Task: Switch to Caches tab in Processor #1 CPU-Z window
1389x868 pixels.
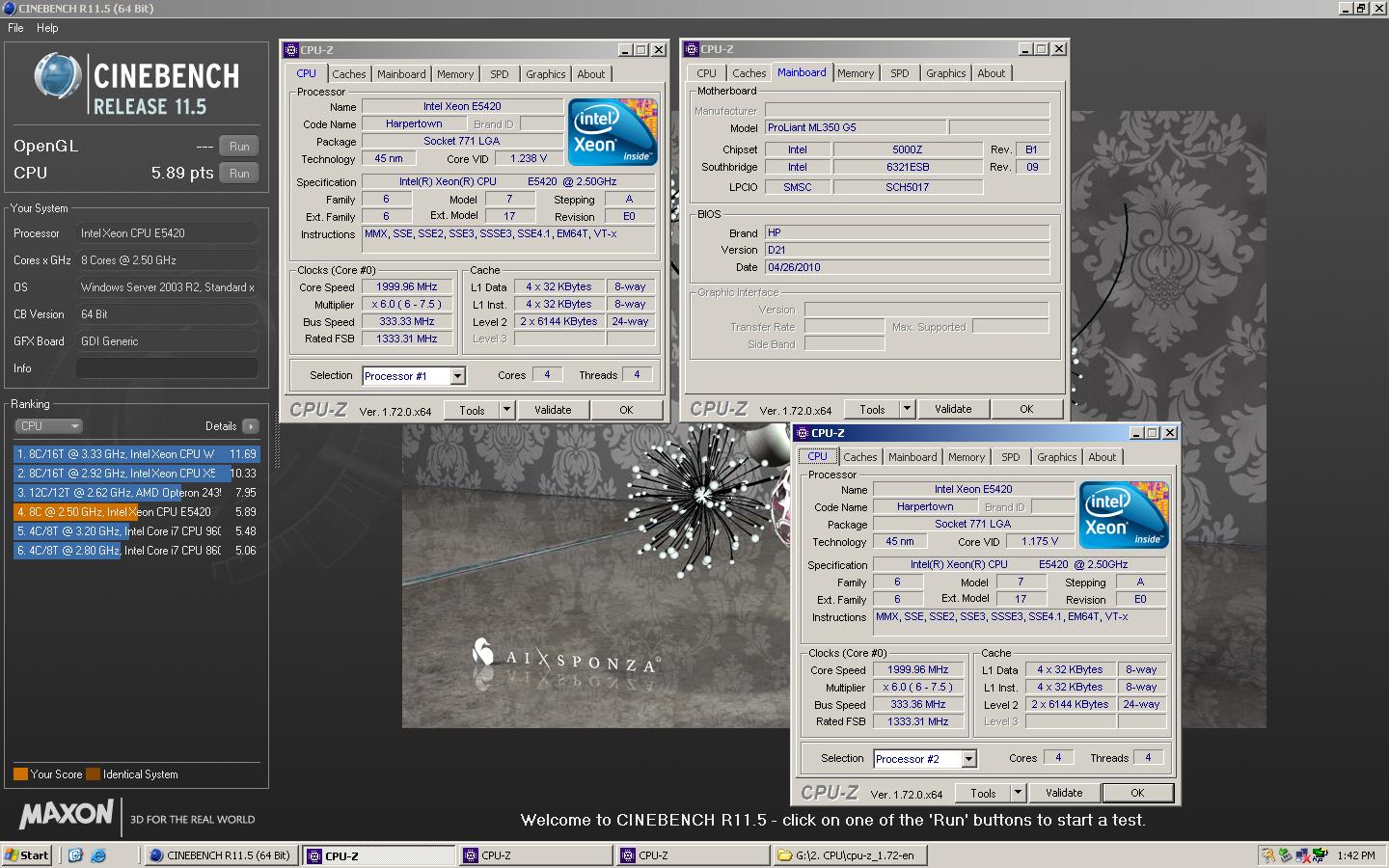Action: coord(349,74)
